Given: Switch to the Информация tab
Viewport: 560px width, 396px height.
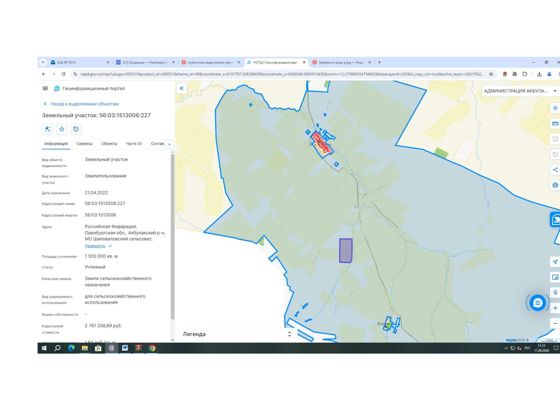Looking at the screenshot, I should (56, 144).
